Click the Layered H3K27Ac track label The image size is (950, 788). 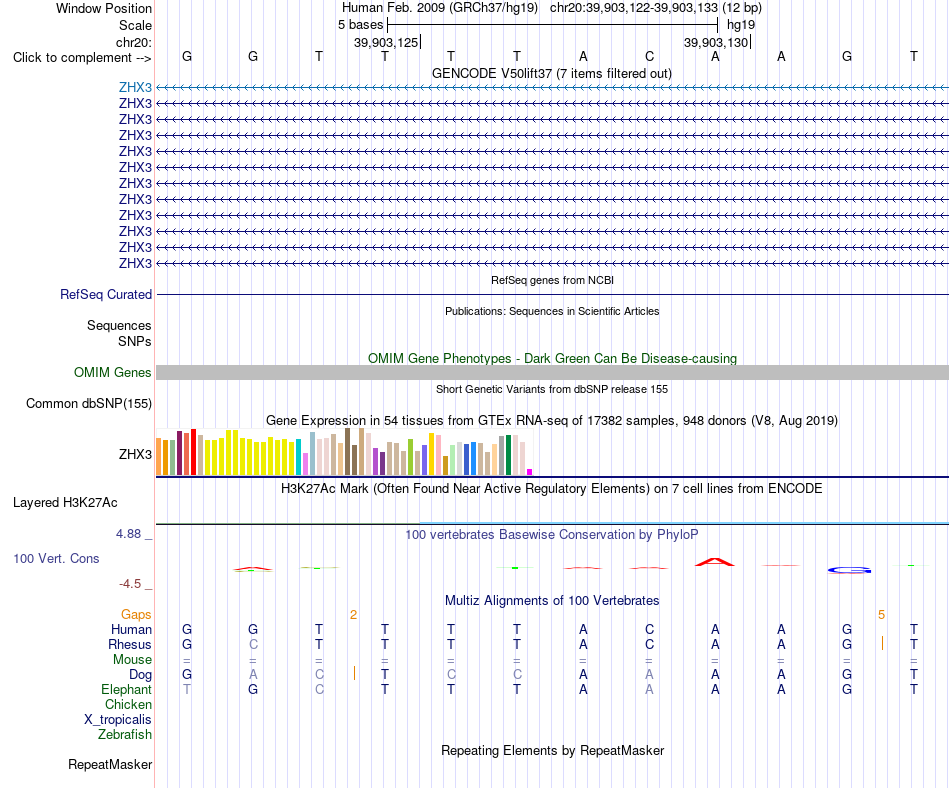click(65, 503)
